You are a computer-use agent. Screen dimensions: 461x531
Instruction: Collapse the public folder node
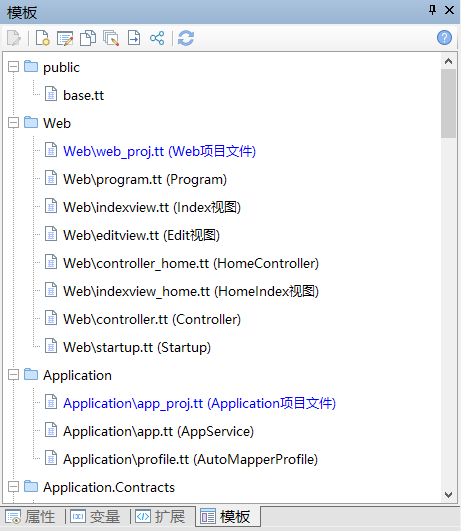pyautogui.click(x=13, y=67)
